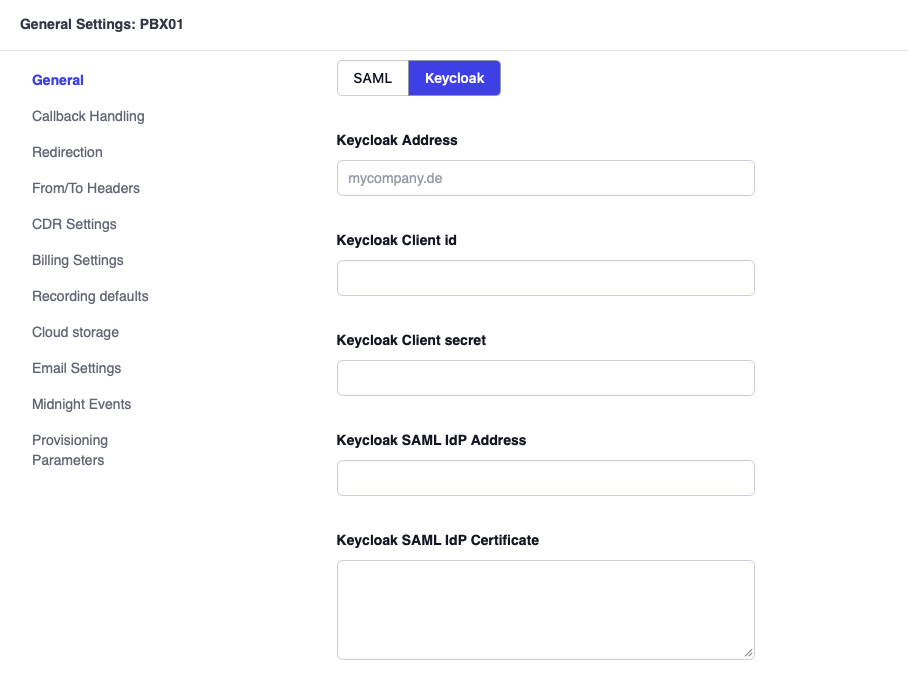Switch to the Keycloak tab
The image size is (908, 679).
pos(454,77)
